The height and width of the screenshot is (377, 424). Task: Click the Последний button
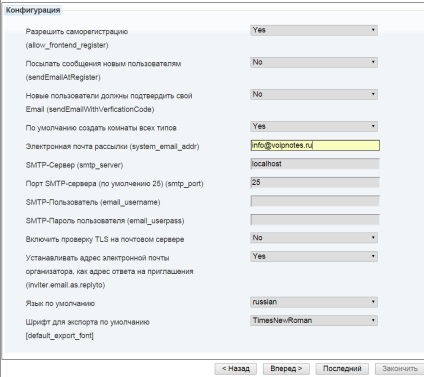tap(342, 369)
